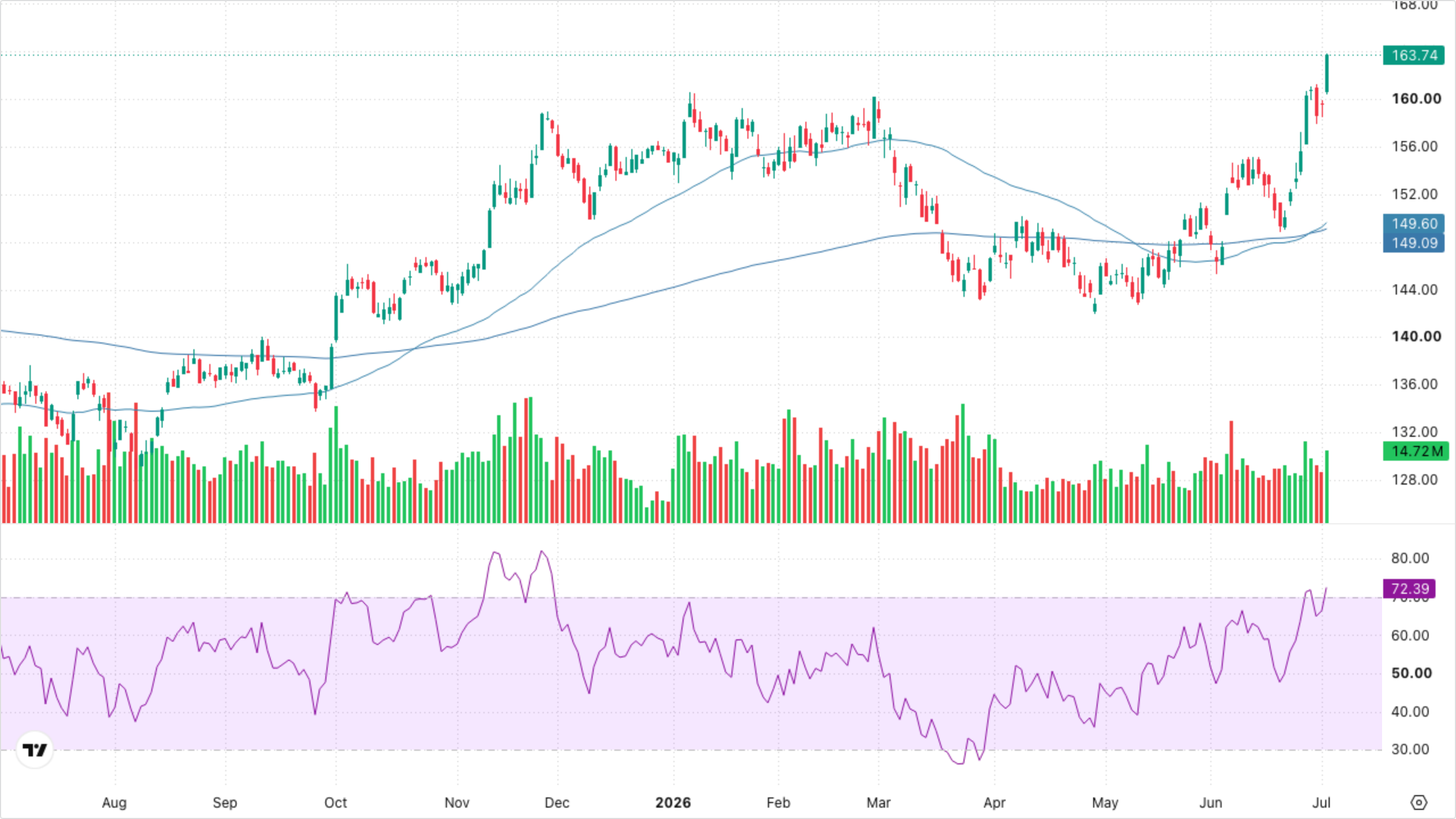The width and height of the screenshot is (1456, 819).
Task: Click the 160.00 price axis tick
Action: pos(1416,99)
